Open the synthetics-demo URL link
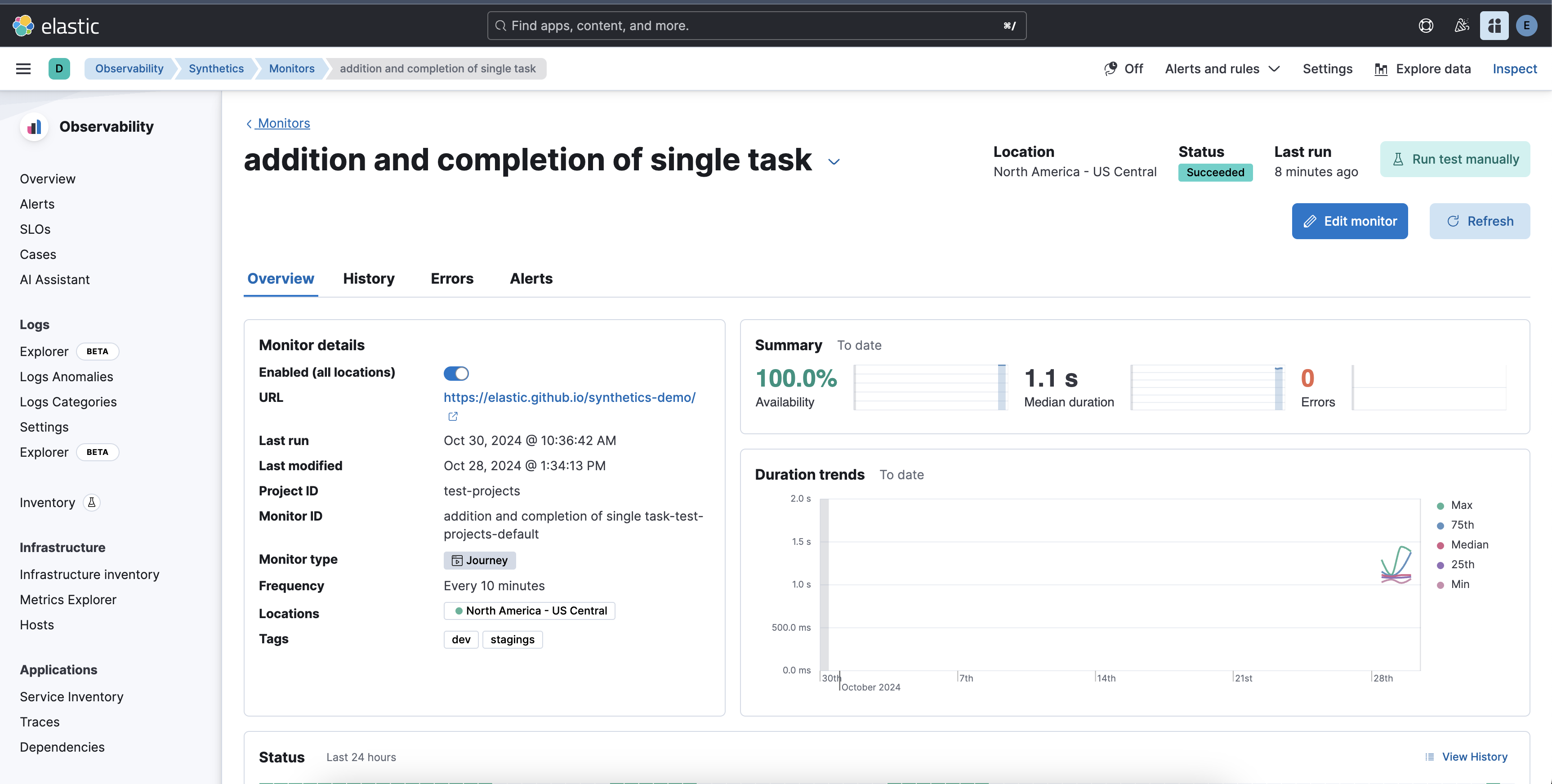This screenshot has width=1552, height=784. click(x=569, y=398)
